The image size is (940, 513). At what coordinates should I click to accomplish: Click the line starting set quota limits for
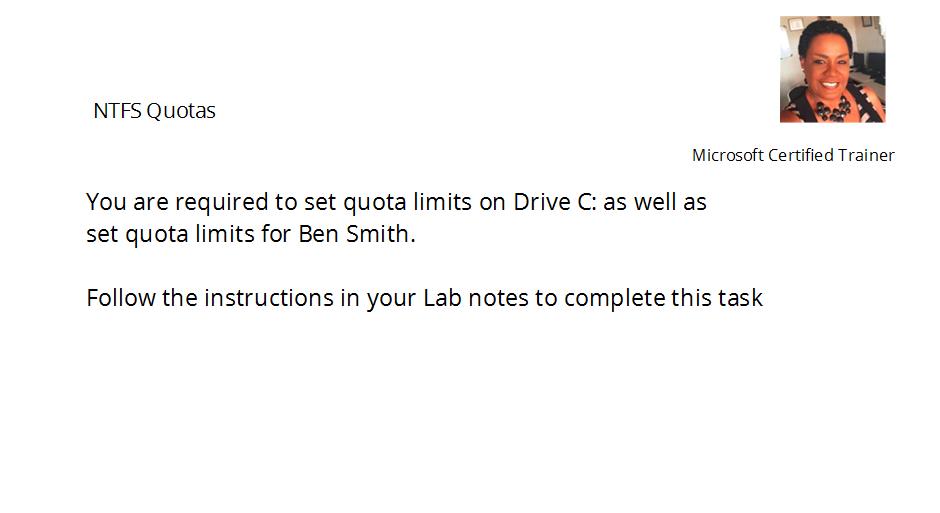click(x=251, y=234)
